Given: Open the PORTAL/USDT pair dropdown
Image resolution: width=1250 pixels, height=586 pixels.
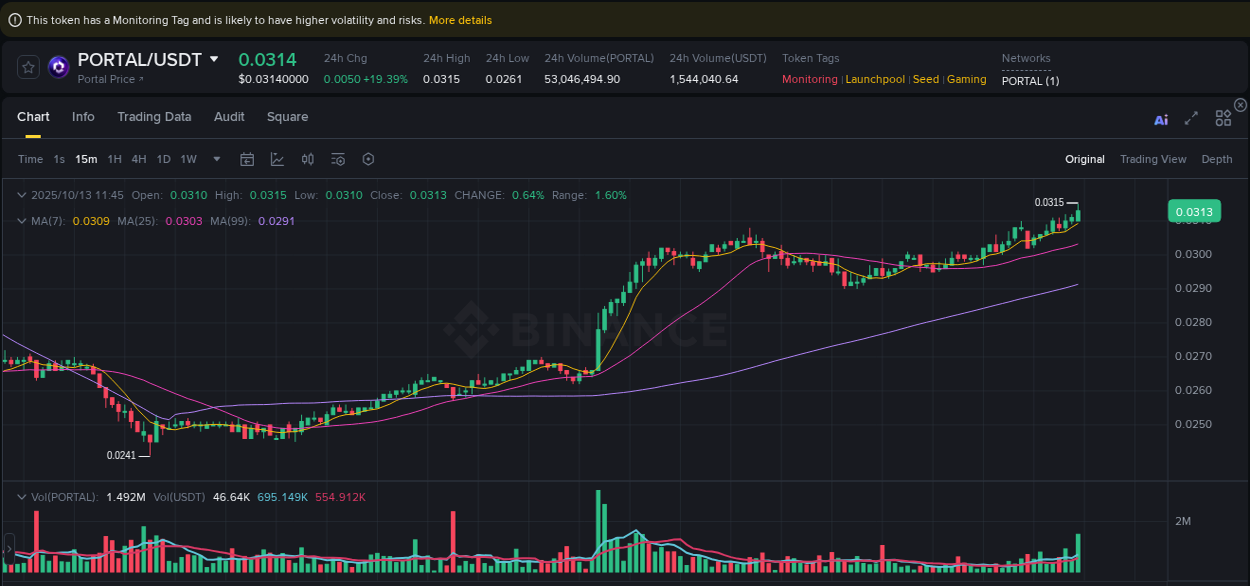Looking at the screenshot, I should pos(215,59).
